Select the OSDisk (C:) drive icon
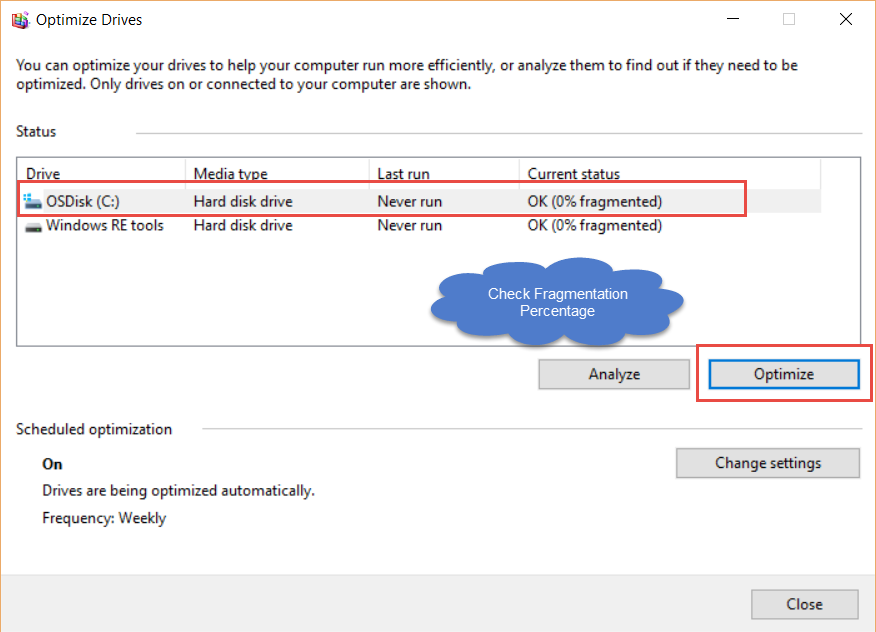 [33, 201]
